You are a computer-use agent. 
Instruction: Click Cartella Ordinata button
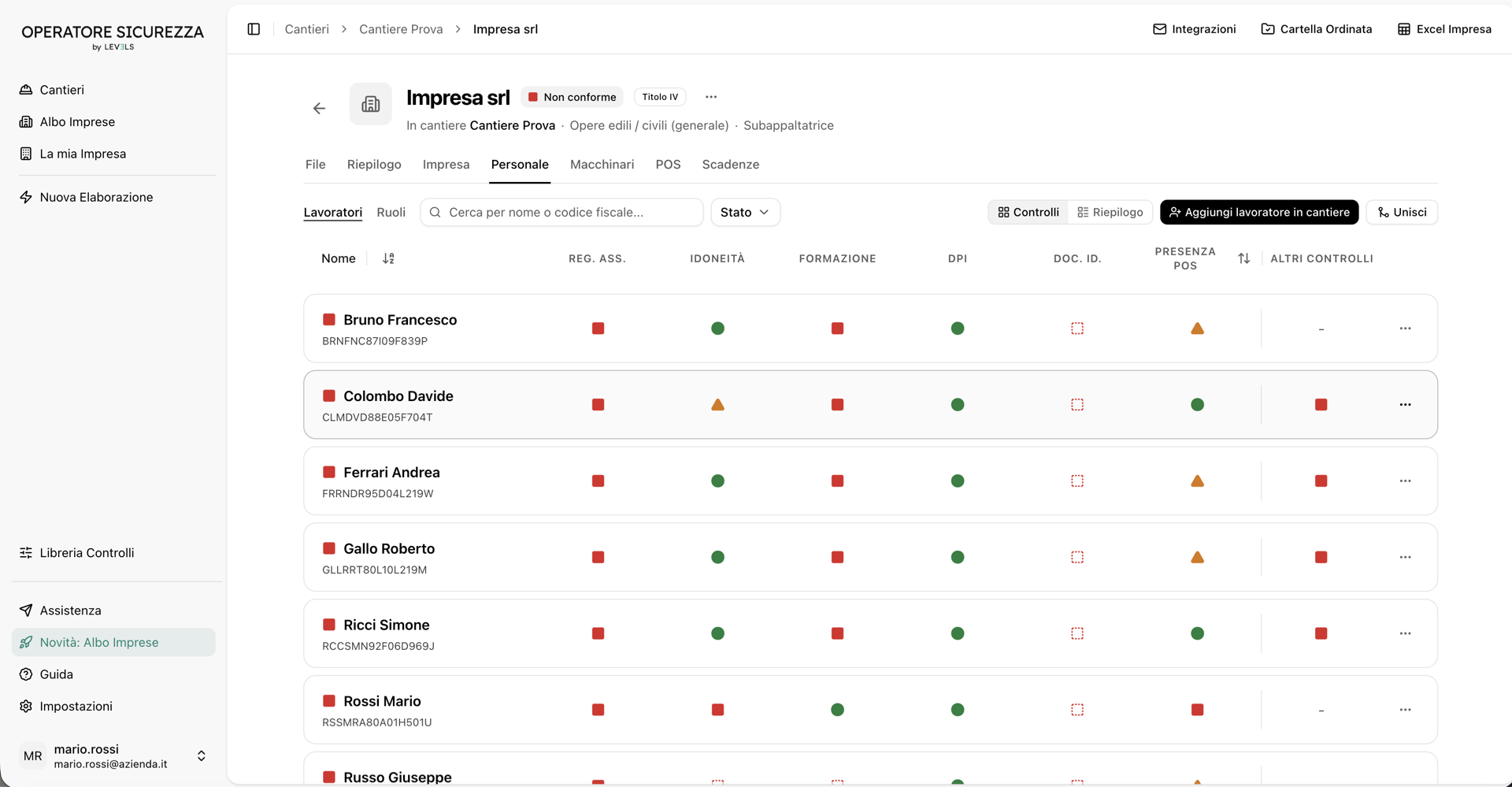click(1316, 29)
